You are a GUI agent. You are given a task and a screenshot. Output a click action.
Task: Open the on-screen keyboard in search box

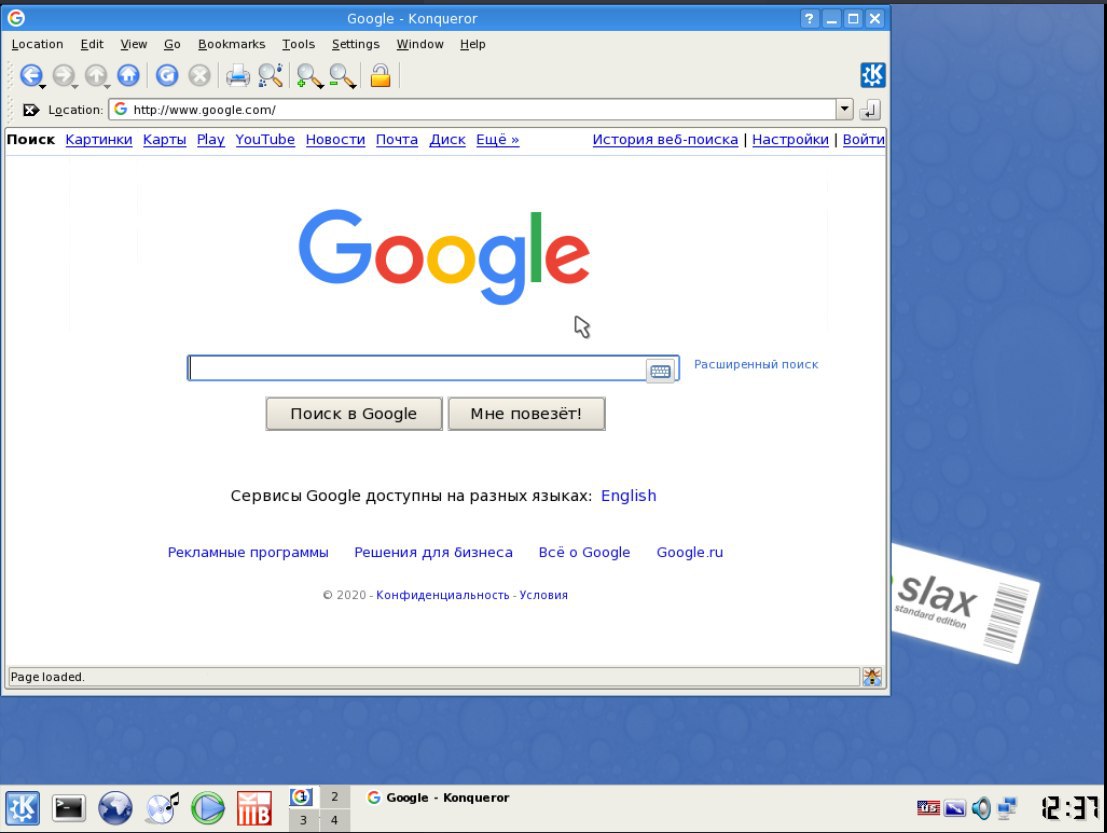coord(660,371)
